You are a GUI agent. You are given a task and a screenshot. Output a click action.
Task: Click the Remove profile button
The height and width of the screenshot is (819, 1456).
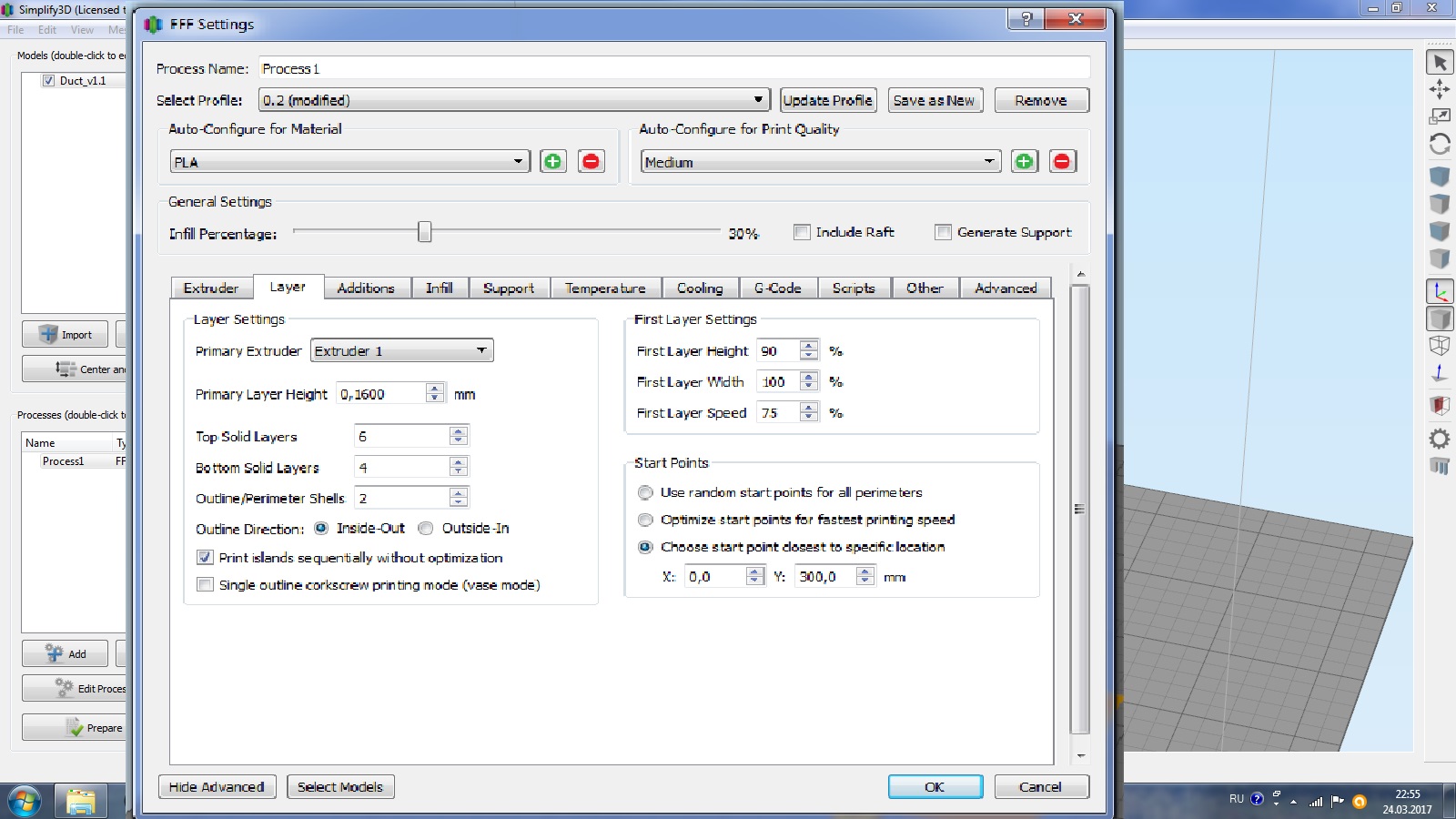(1041, 100)
